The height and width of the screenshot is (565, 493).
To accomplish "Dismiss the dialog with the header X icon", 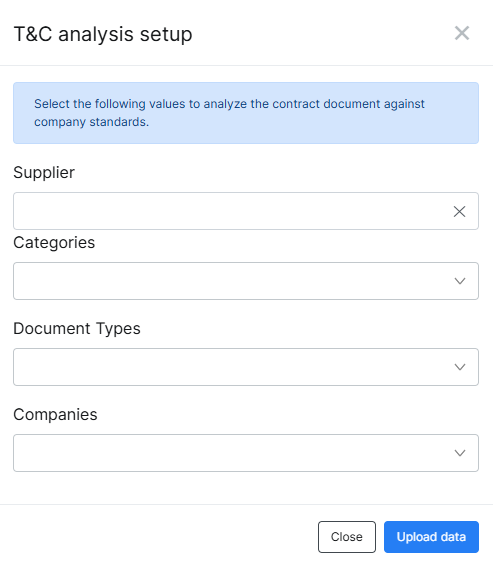I will [x=462, y=33].
